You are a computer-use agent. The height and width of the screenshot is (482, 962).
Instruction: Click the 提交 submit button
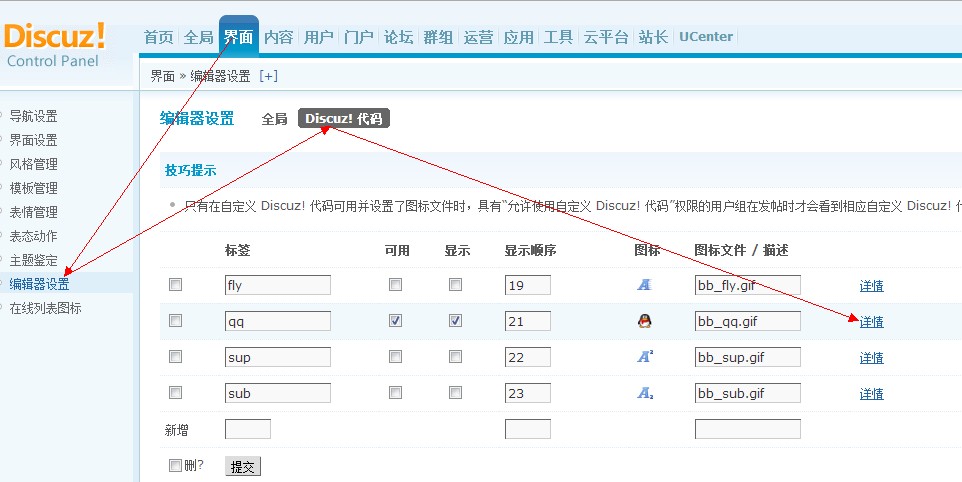(242, 466)
